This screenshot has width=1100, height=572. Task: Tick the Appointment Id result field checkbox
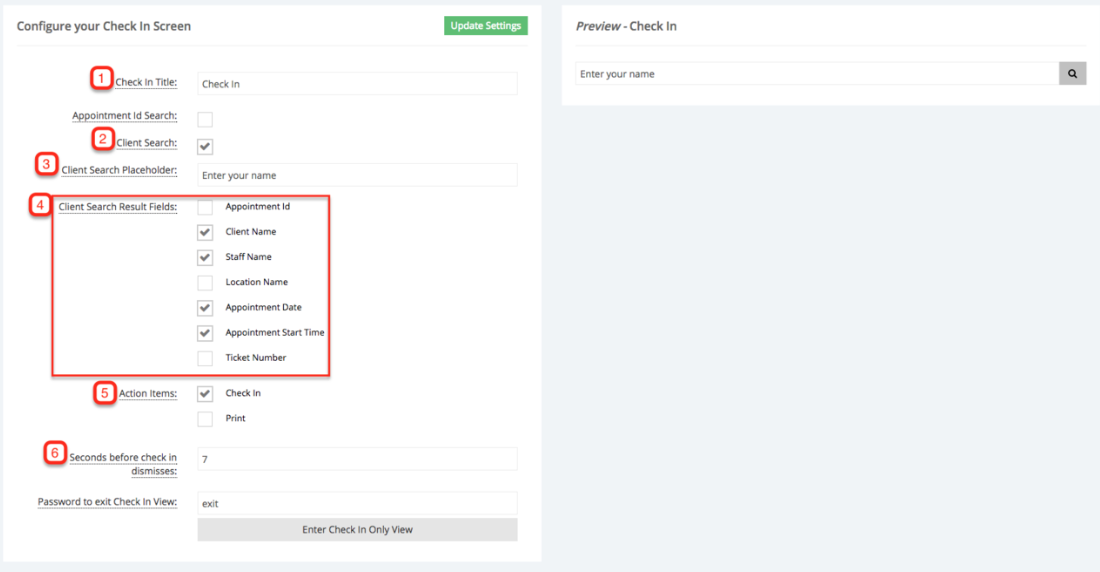(205, 207)
